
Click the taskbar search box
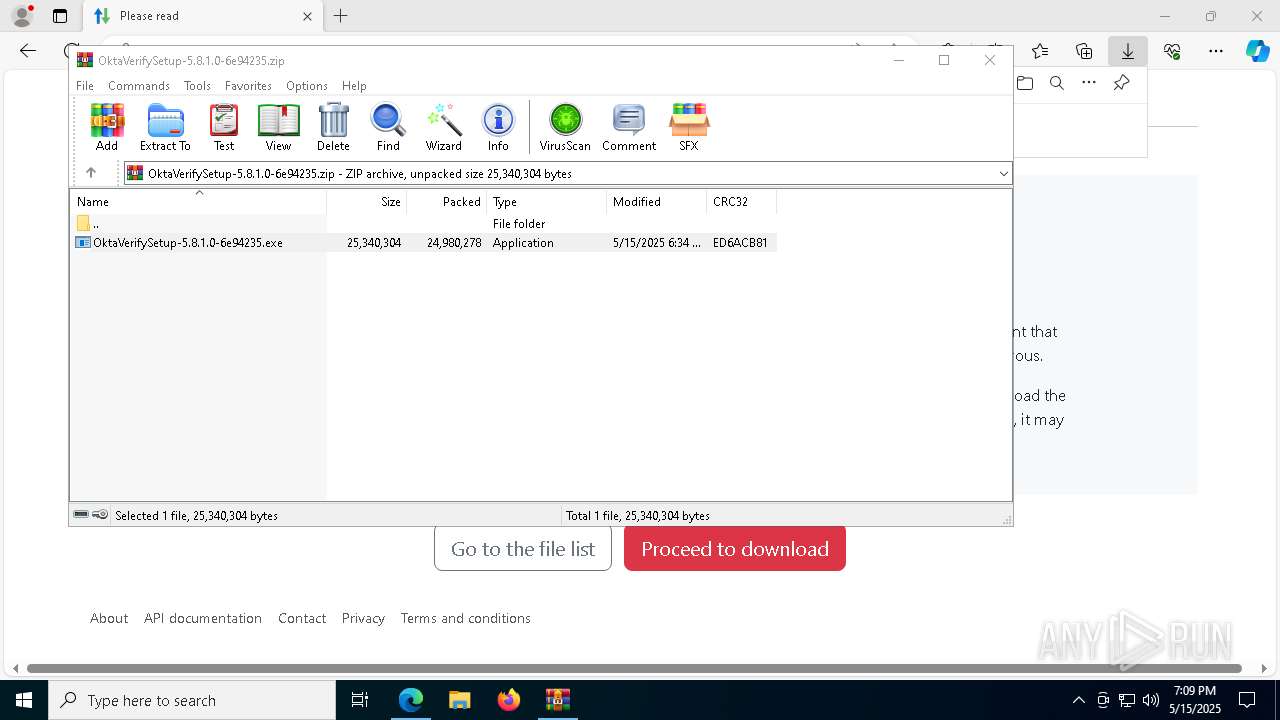click(192, 700)
